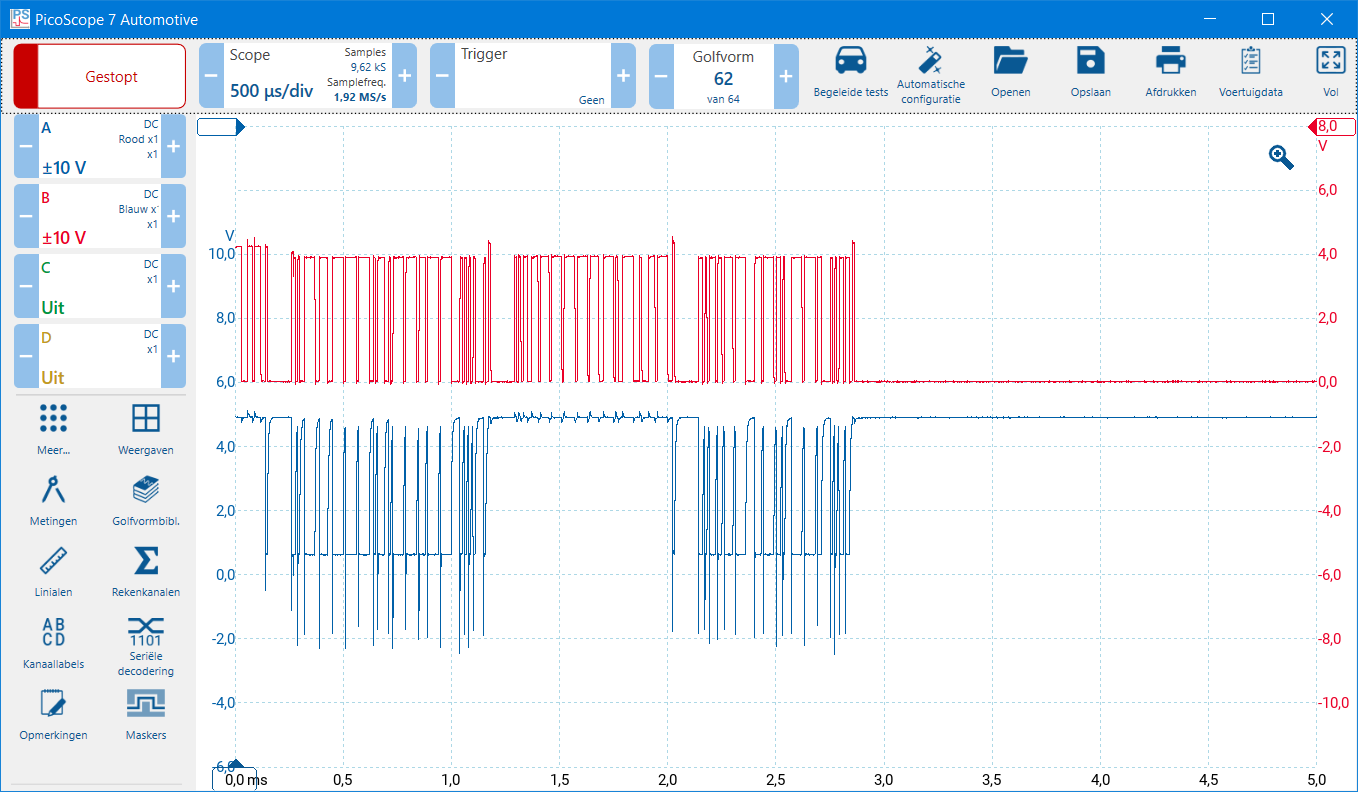Screen dimensions: 1358x792
Task: Open the Seriële decodering tool
Action: tap(146, 632)
